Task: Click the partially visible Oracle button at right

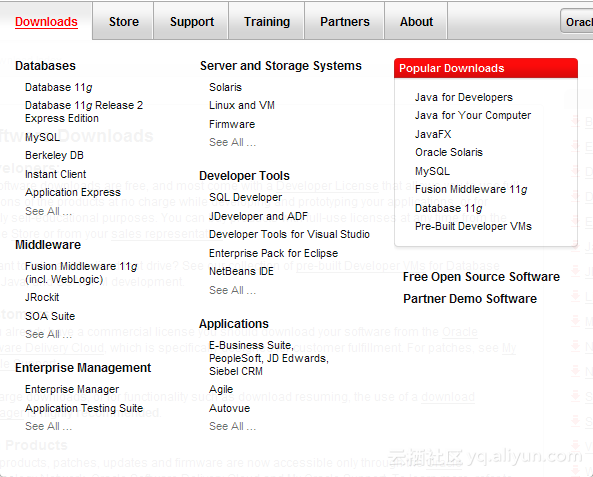Action: [x=577, y=22]
